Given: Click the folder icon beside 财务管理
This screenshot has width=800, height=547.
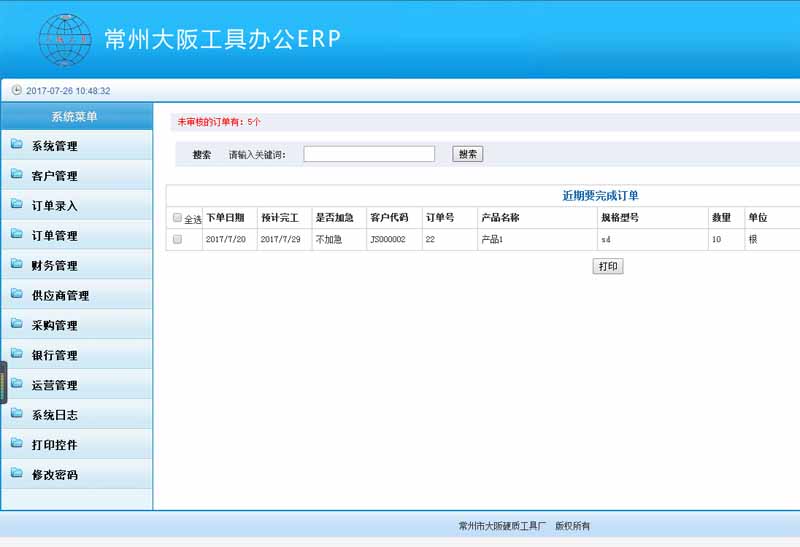Looking at the screenshot, I should tap(17, 265).
